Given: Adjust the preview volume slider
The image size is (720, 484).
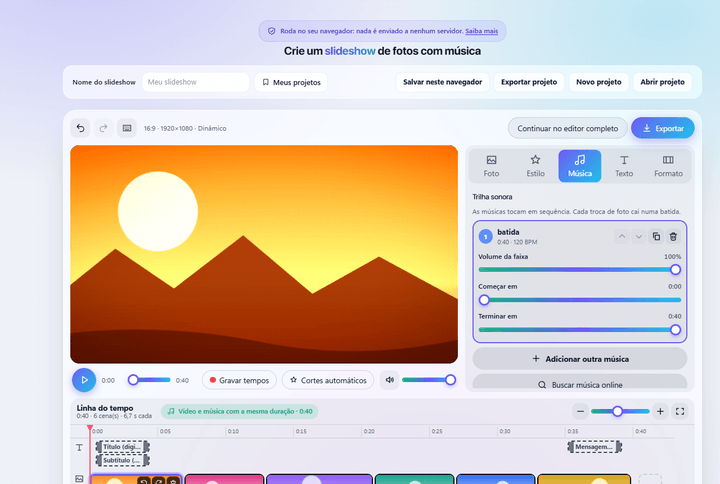Looking at the screenshot, I should click(429, 380).
